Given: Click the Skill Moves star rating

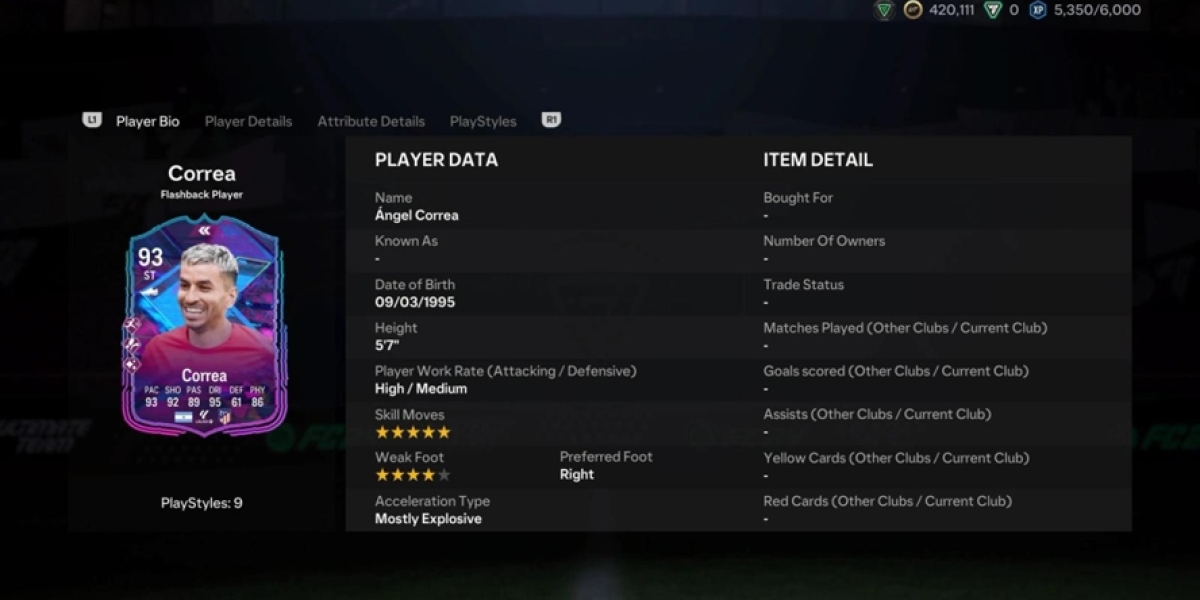Looking at the screenshot, I should coord(412,432).
